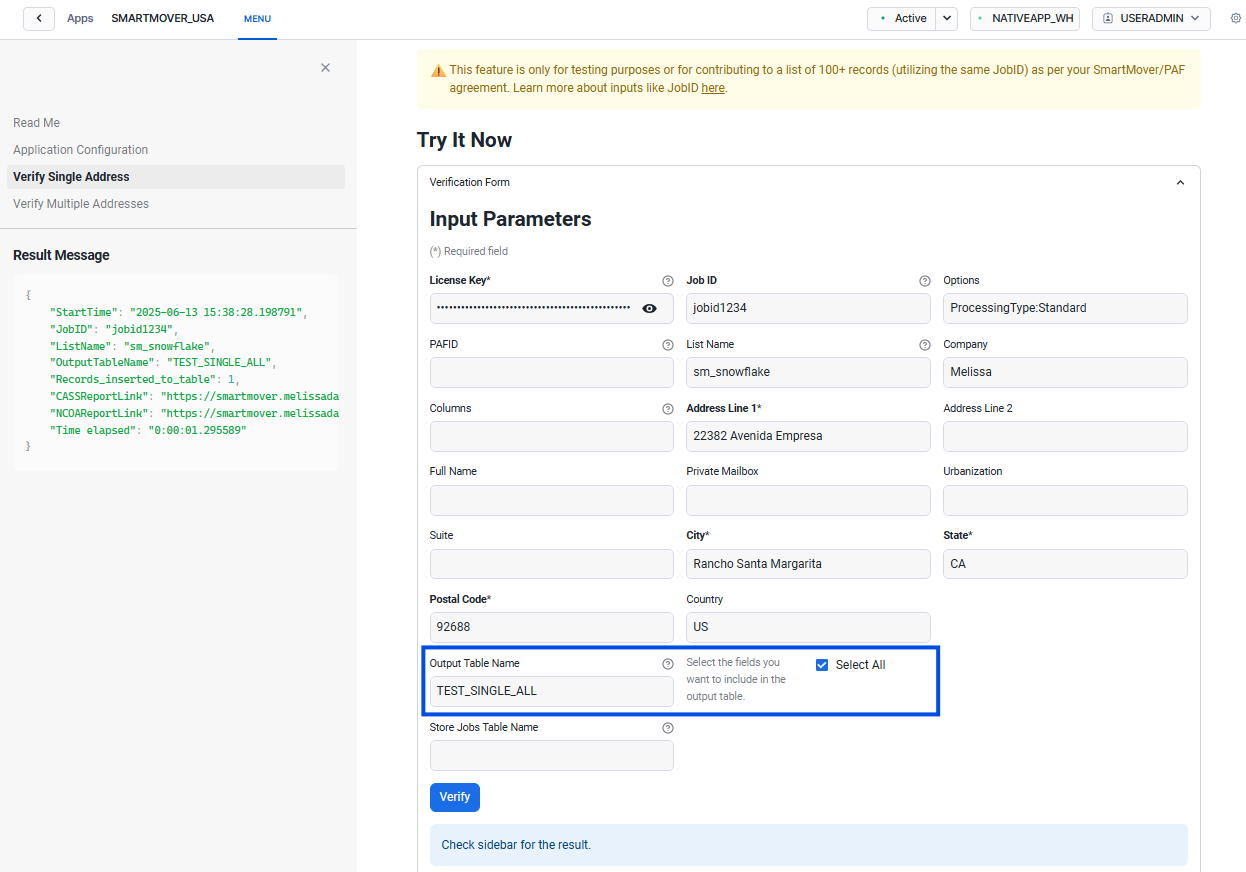Click the Verify button
The width and height of the screenshot is (1246, 872).
click(x=455, y=797)
